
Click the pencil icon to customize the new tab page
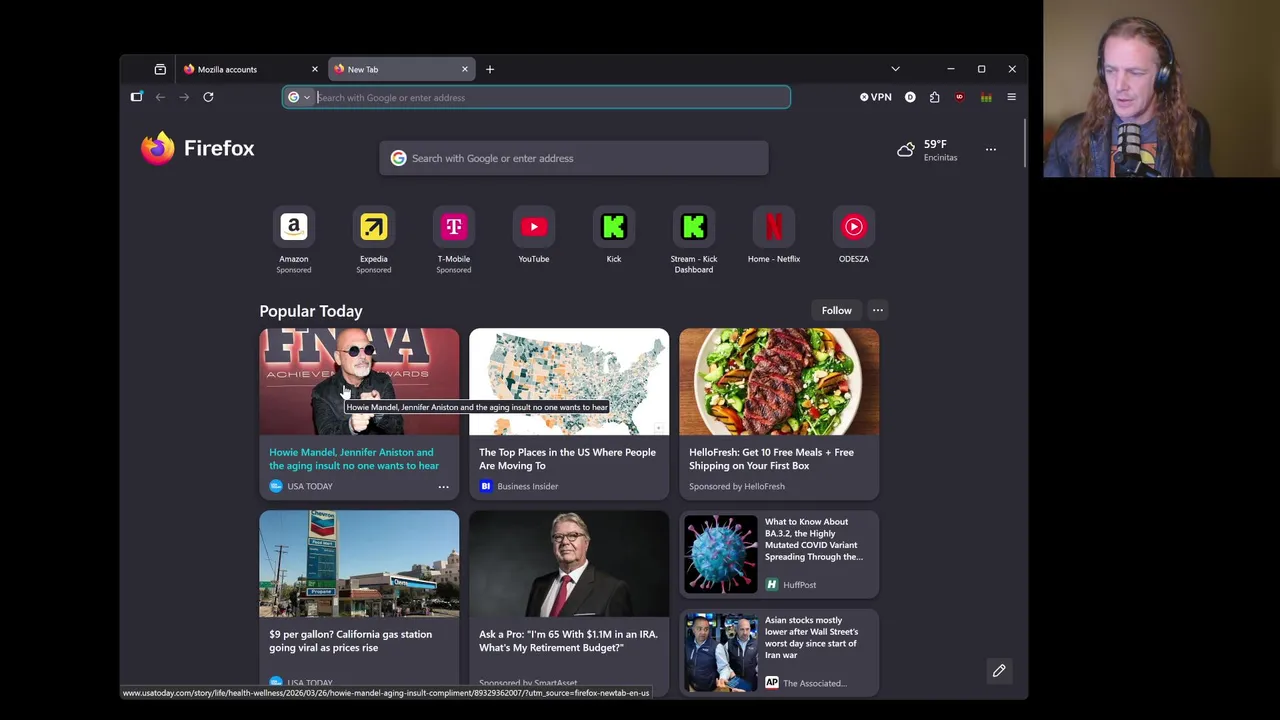(x=998, y=671)
